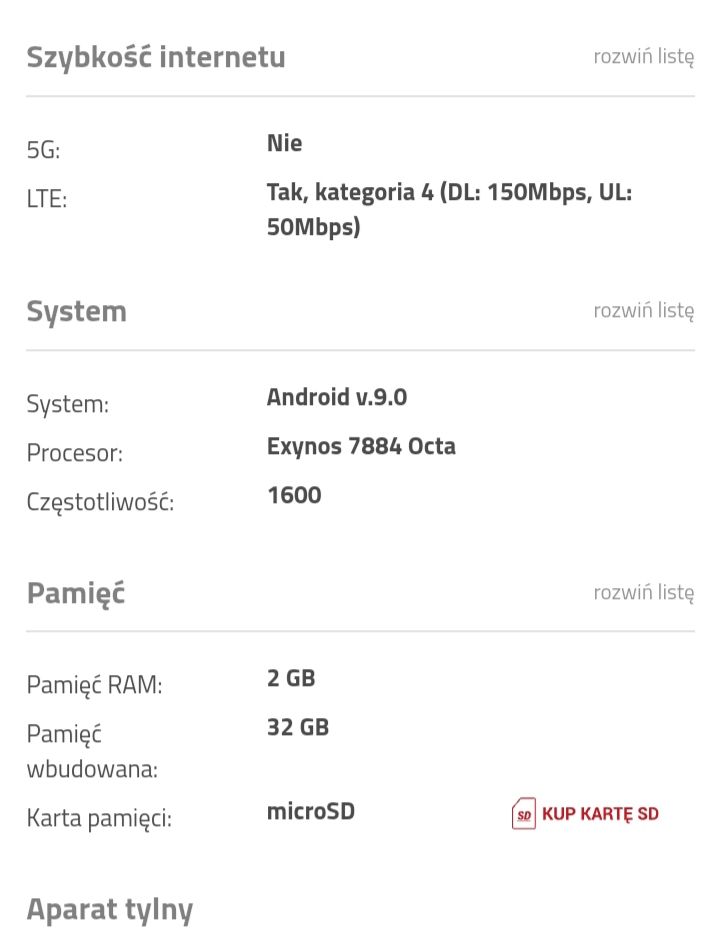Click the Aparat tylny heading

[110, 910]
